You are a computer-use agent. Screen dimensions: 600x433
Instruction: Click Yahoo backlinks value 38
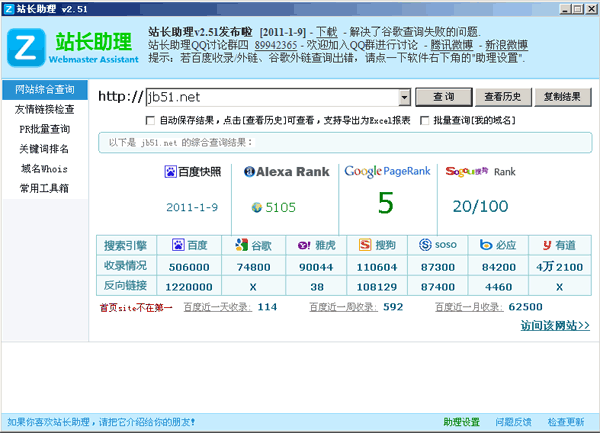click(x=317, y=287)
